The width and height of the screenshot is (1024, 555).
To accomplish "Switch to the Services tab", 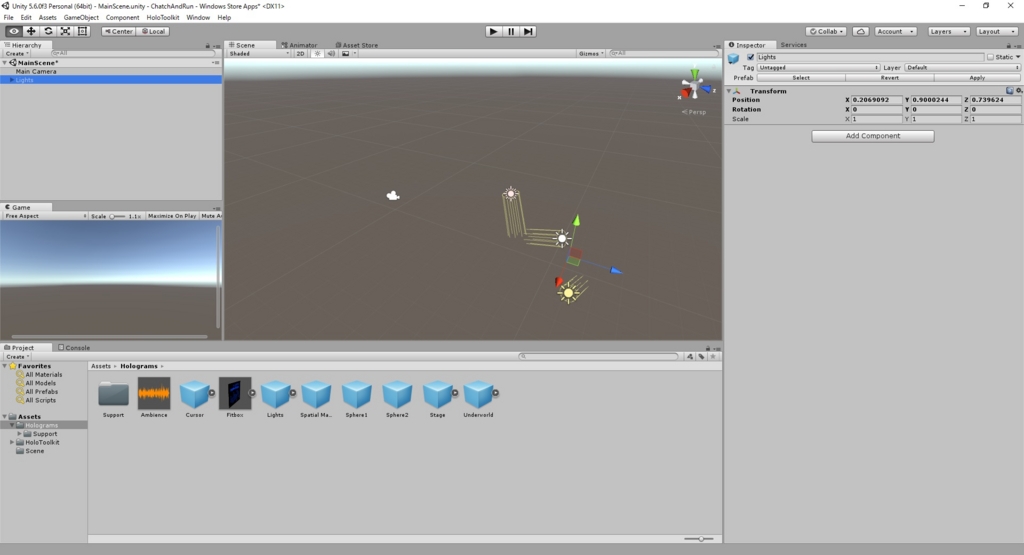I will coord(793,45).
